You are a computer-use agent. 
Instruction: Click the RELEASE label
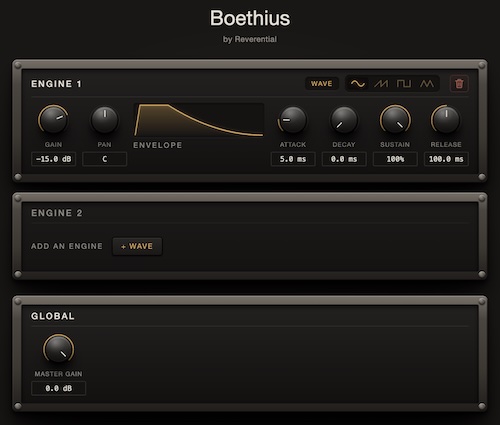coord(446,145)
